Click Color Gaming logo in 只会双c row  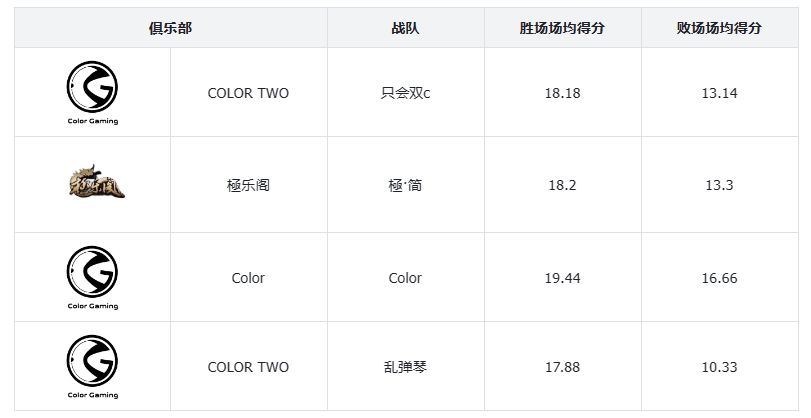92,91
